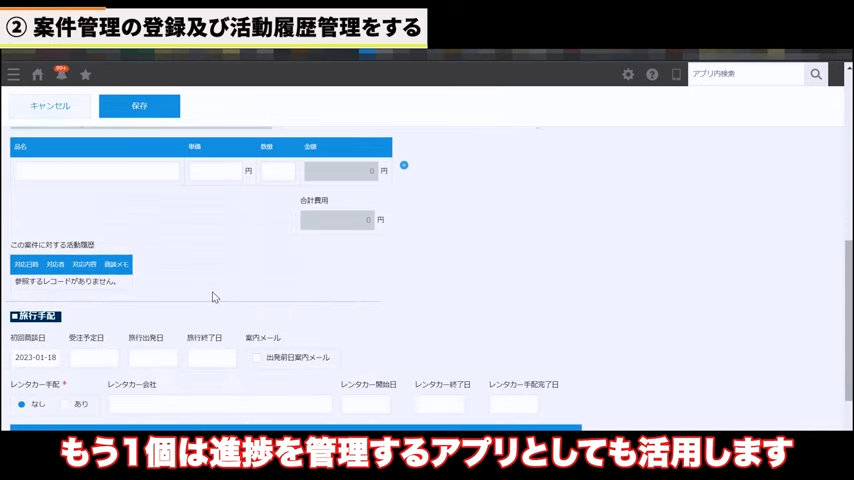
Task: Click the 保存 button
Action: click(x=139, y=106)
